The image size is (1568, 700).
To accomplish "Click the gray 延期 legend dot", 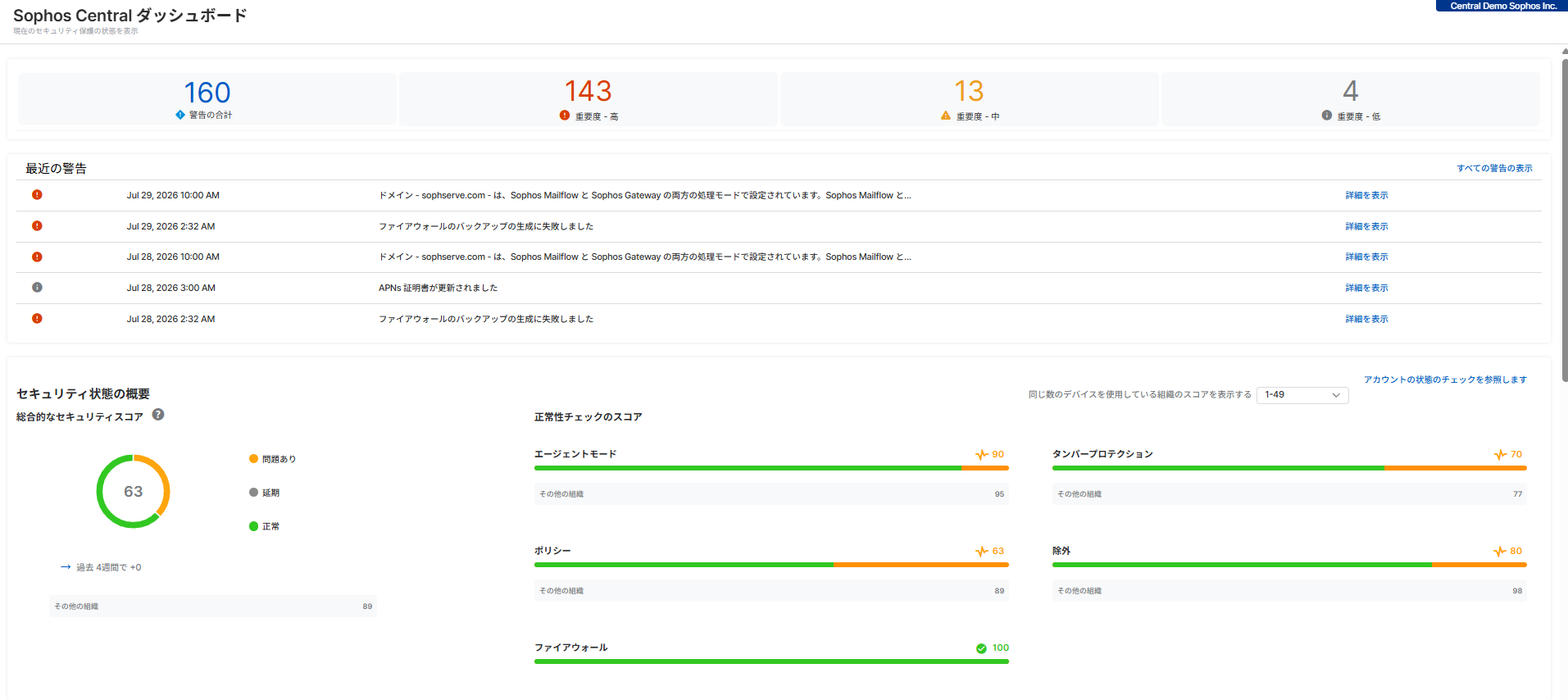I will [254, 493].
